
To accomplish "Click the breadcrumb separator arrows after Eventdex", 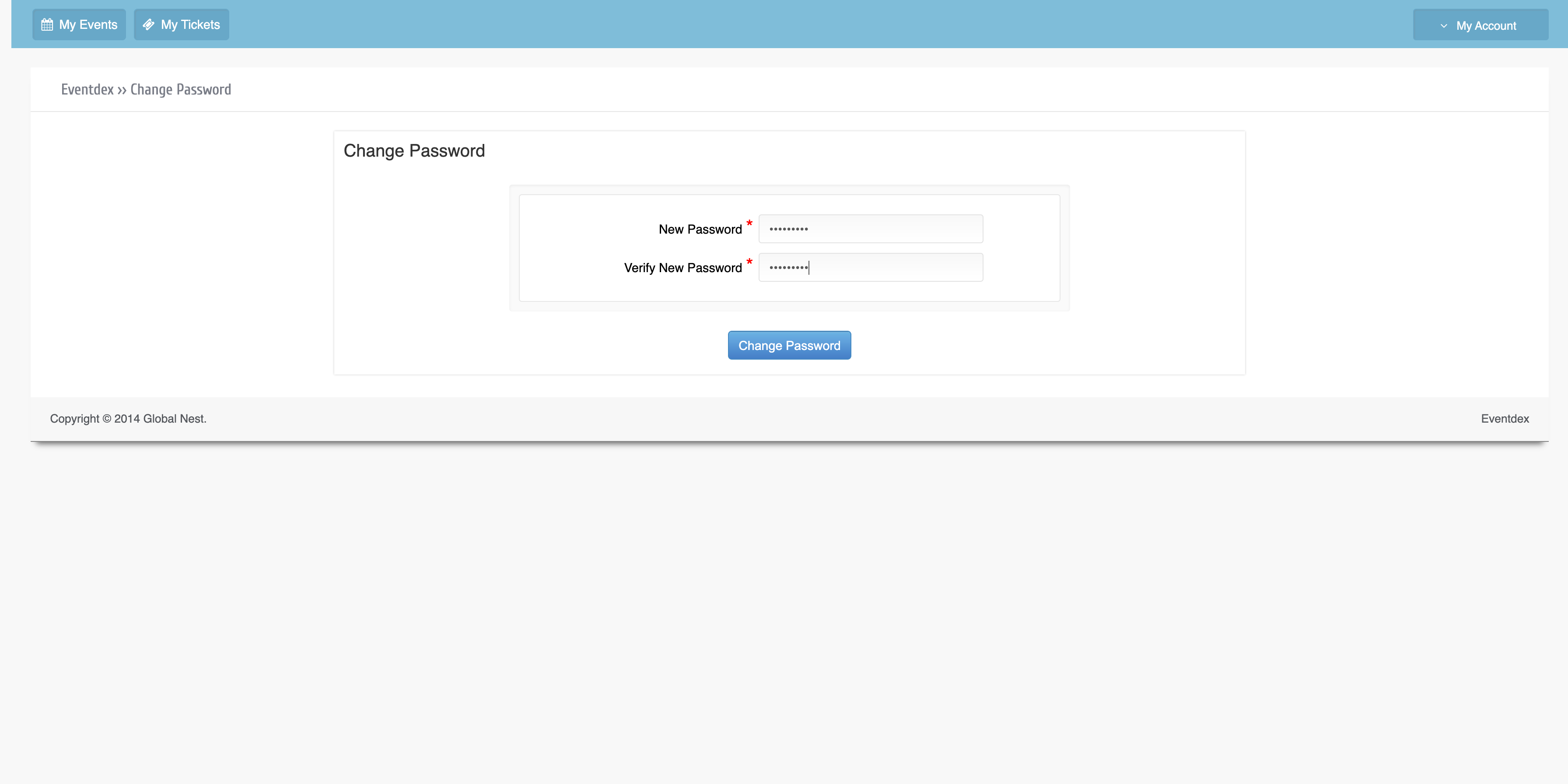I will tap(122, 91).
